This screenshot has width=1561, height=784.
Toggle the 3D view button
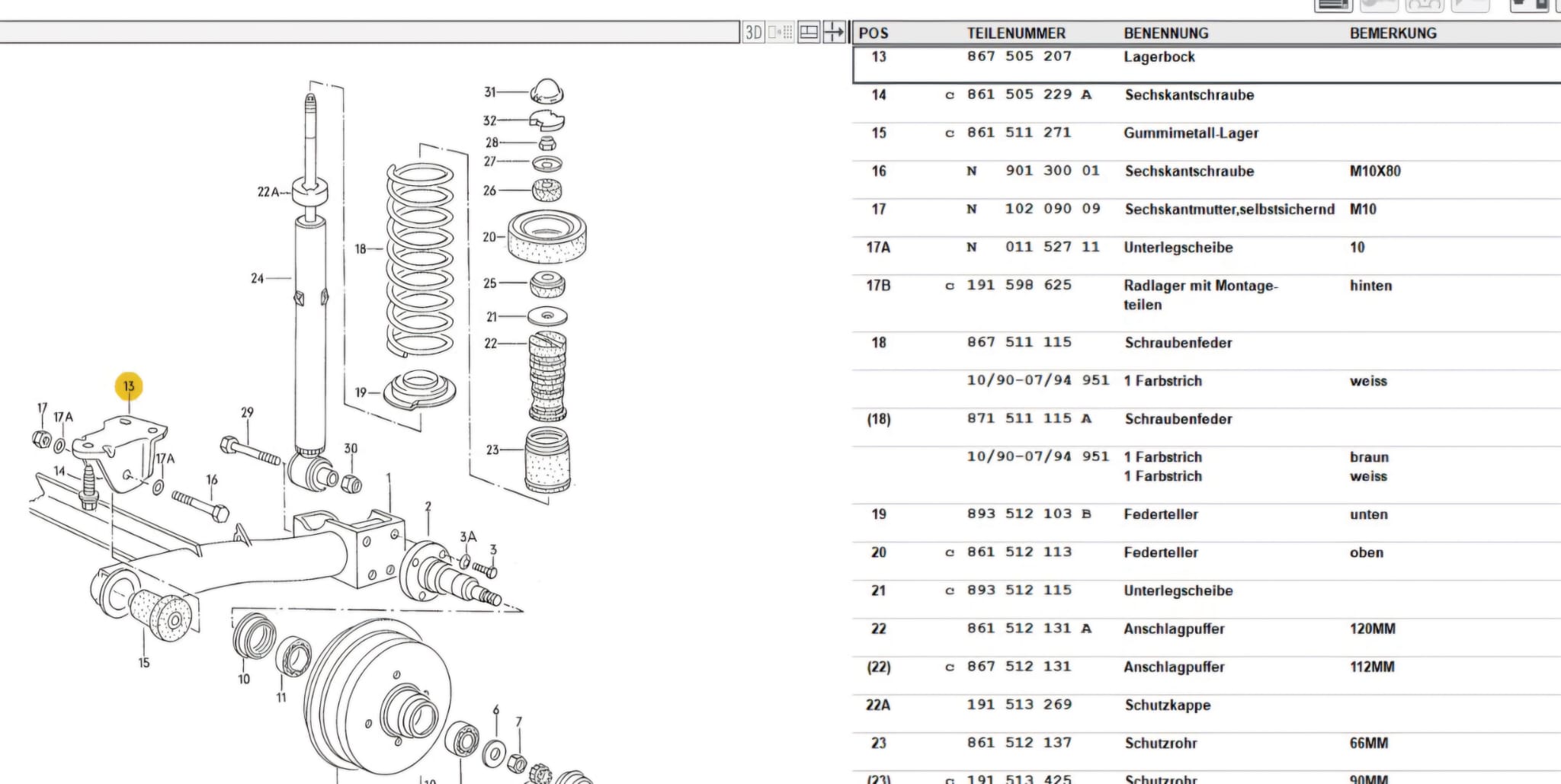[753, 32]
